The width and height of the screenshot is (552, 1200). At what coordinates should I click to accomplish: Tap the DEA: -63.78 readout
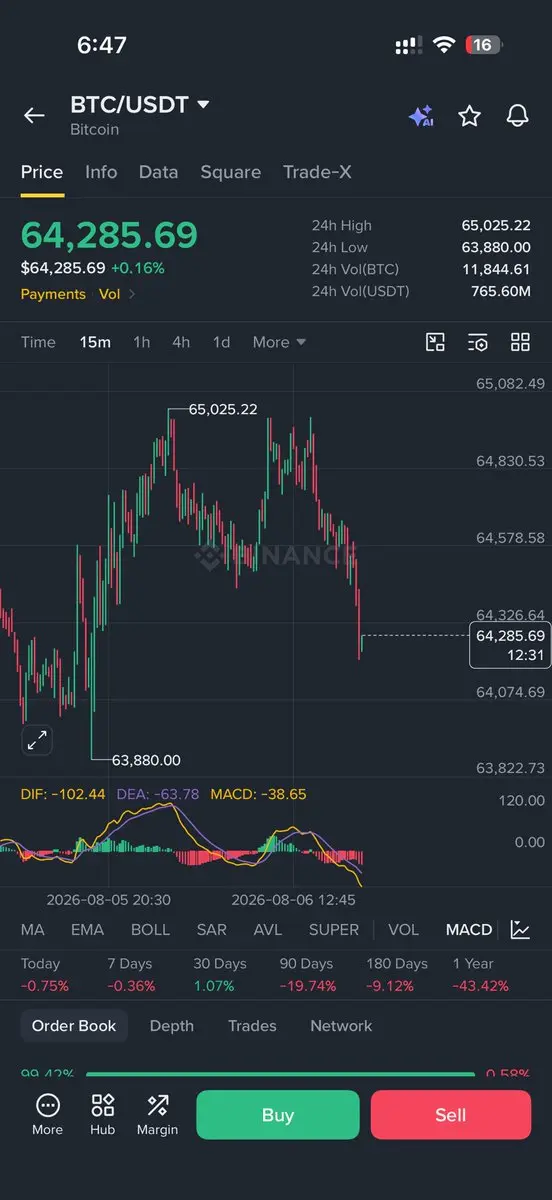tap(157, 794)
